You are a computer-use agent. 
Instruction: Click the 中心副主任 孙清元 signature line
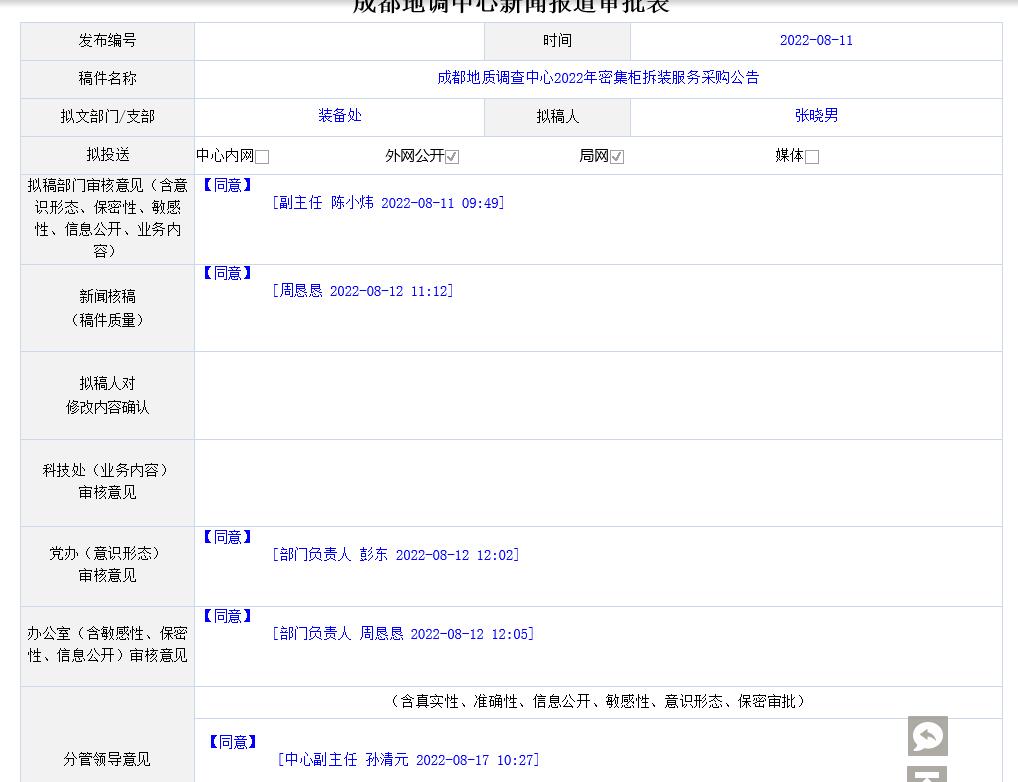click(408, 760)
